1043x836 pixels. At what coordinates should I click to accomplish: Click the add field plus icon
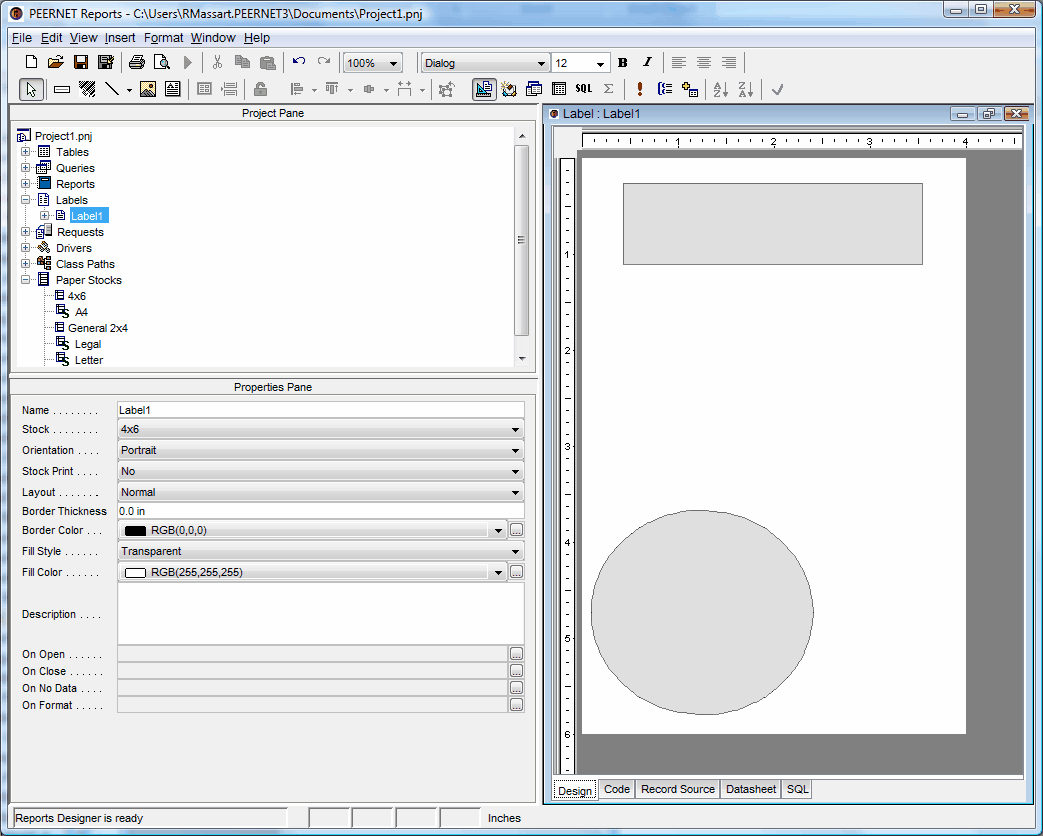[x=690, y=89]
